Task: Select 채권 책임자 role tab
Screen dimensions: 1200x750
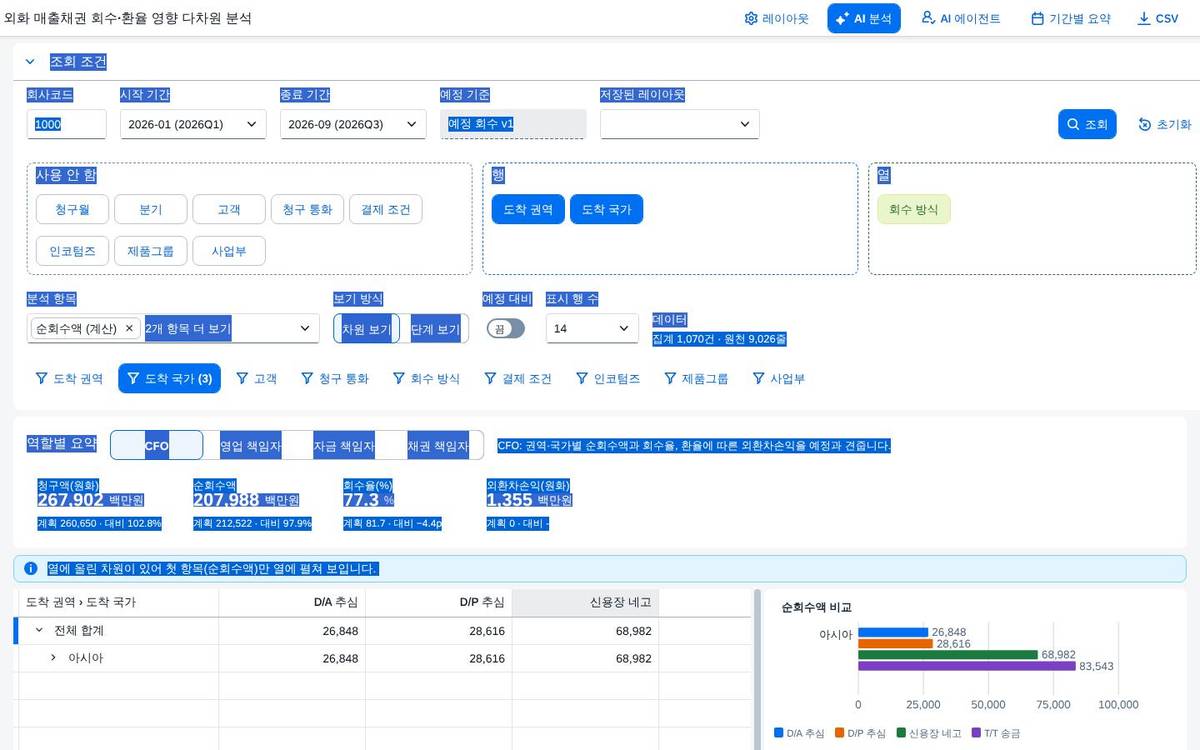Action: (x=437, y=446)
